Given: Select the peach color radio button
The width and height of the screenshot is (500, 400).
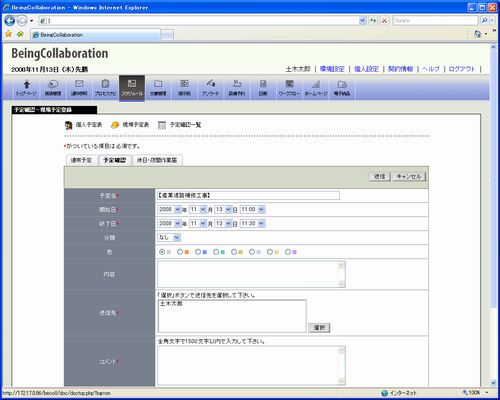Looking at the screenshot, I should (270, 252).
